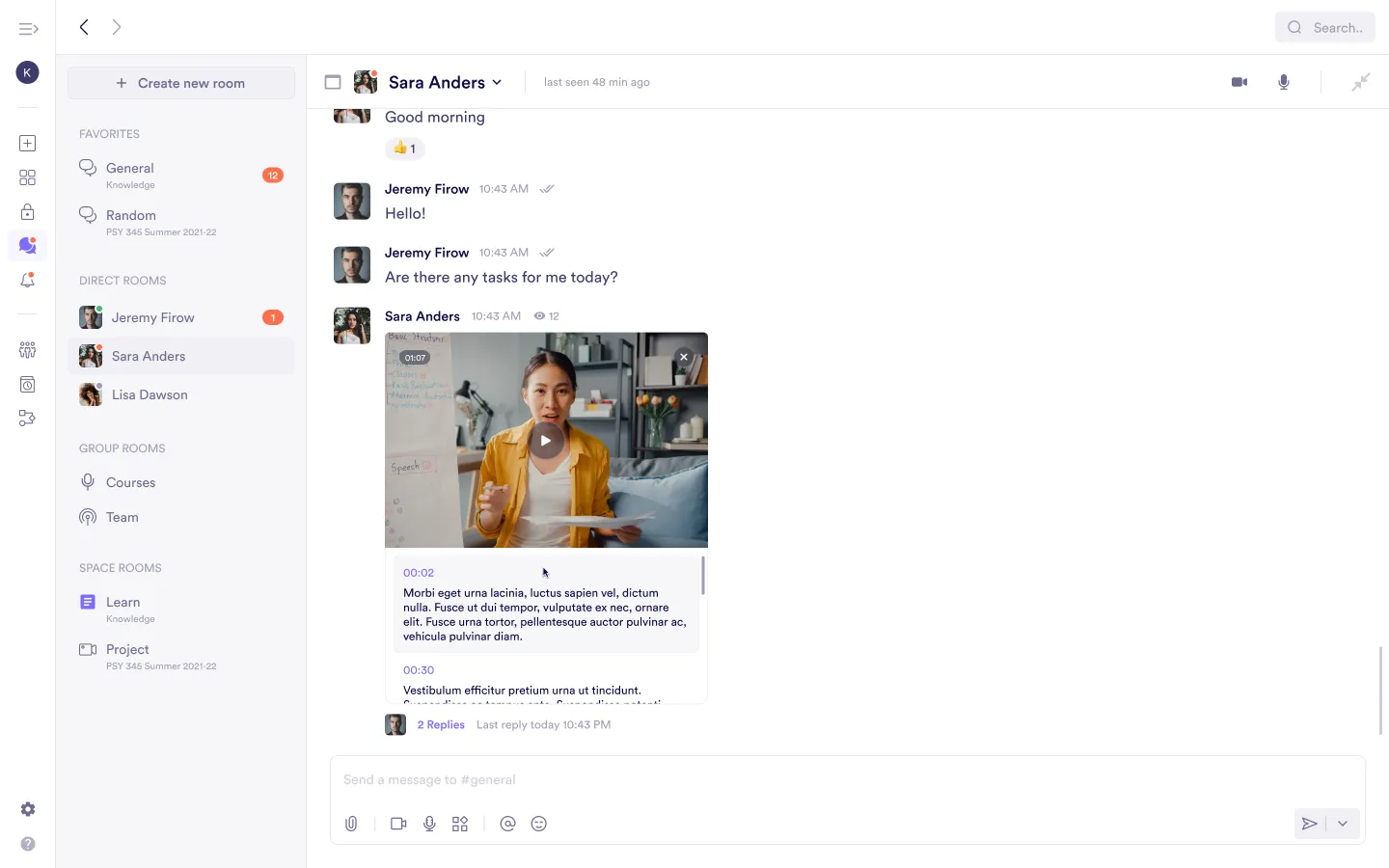
Task: Expand the Sara Anders name dropdown
Action: point(497,83)
